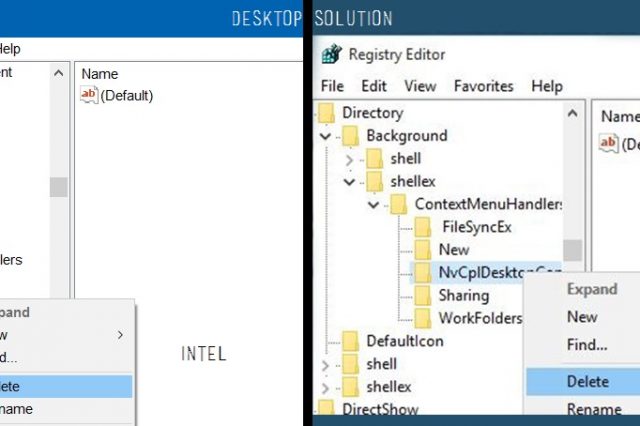Collapse the Background tree node
This screenshot has width=640, height=426.
pos(326,136)
